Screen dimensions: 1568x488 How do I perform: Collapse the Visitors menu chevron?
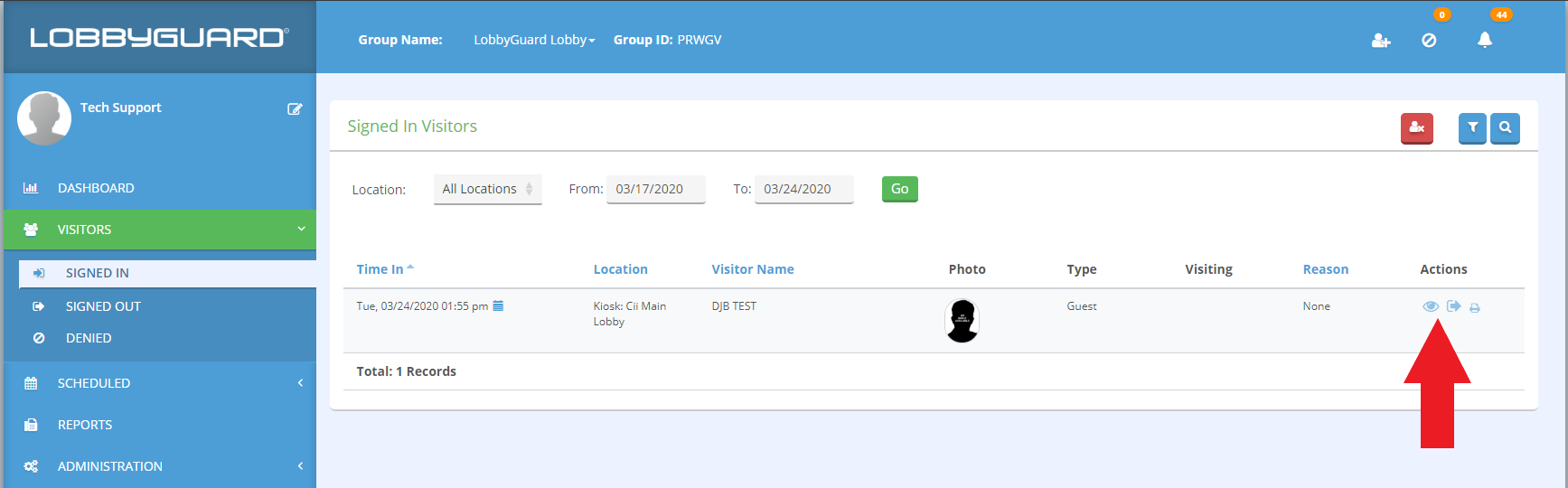[301, 229]
